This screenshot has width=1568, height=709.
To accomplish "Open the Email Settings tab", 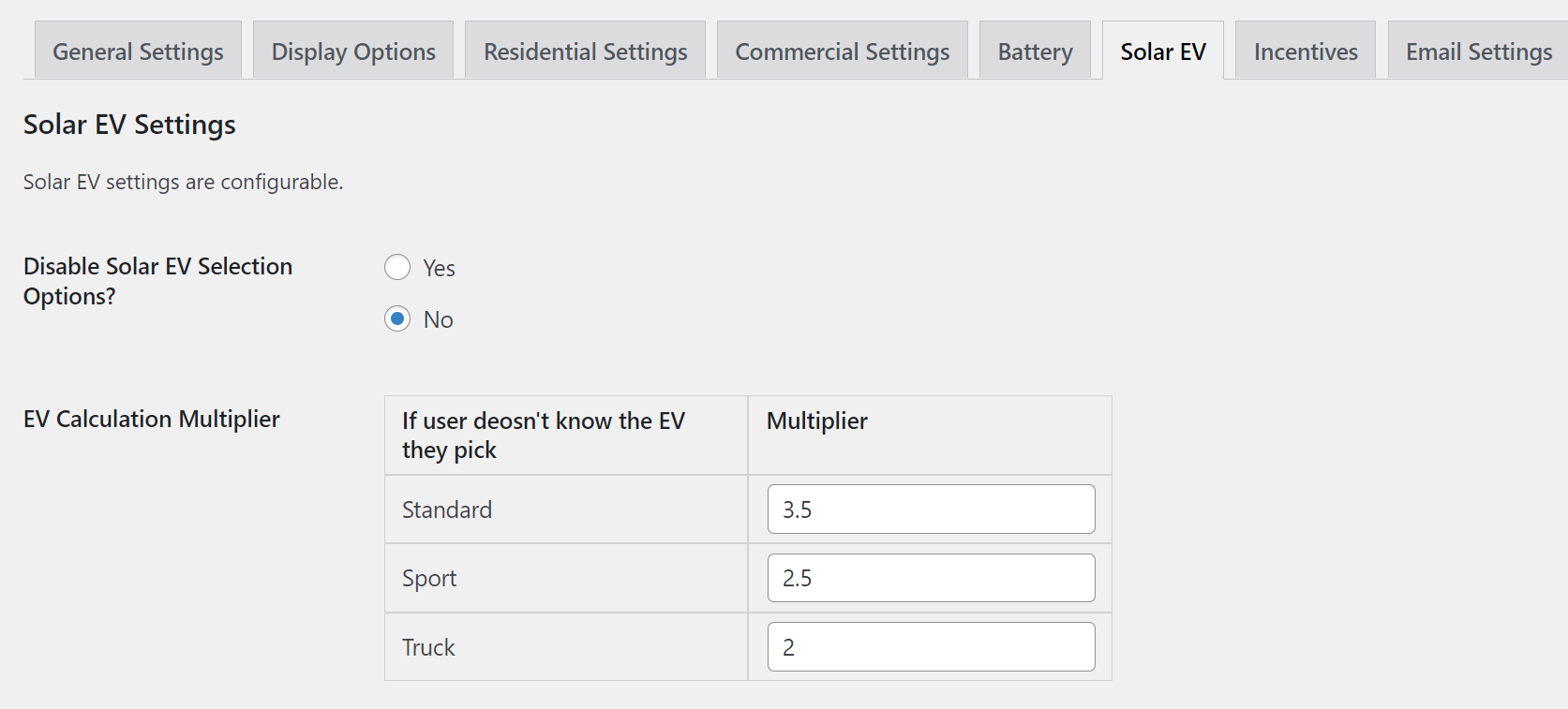I will [x=1478, y=52].
